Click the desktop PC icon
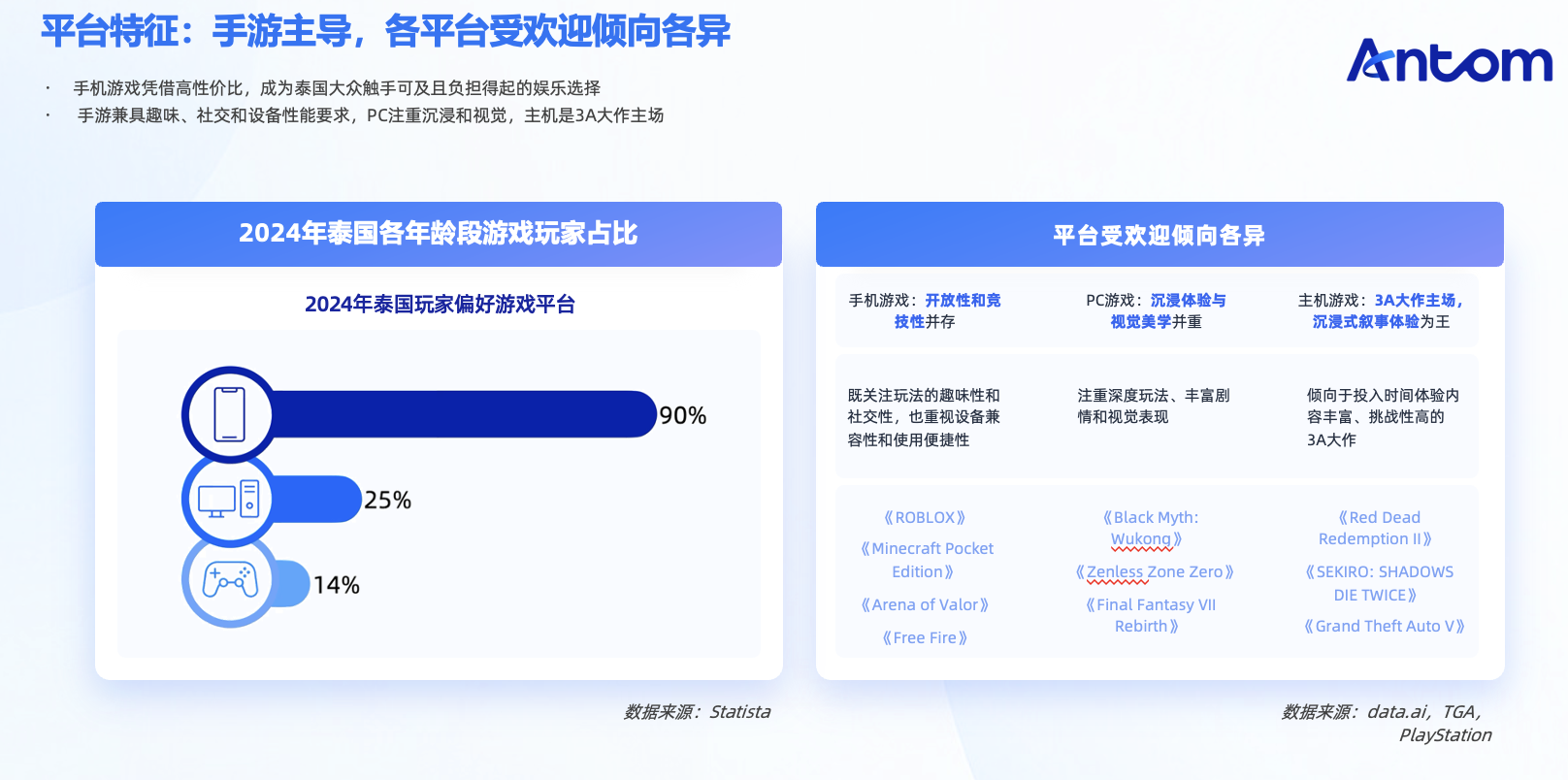This screenshot has width=1568, height=780. click(x=229, y=500)
